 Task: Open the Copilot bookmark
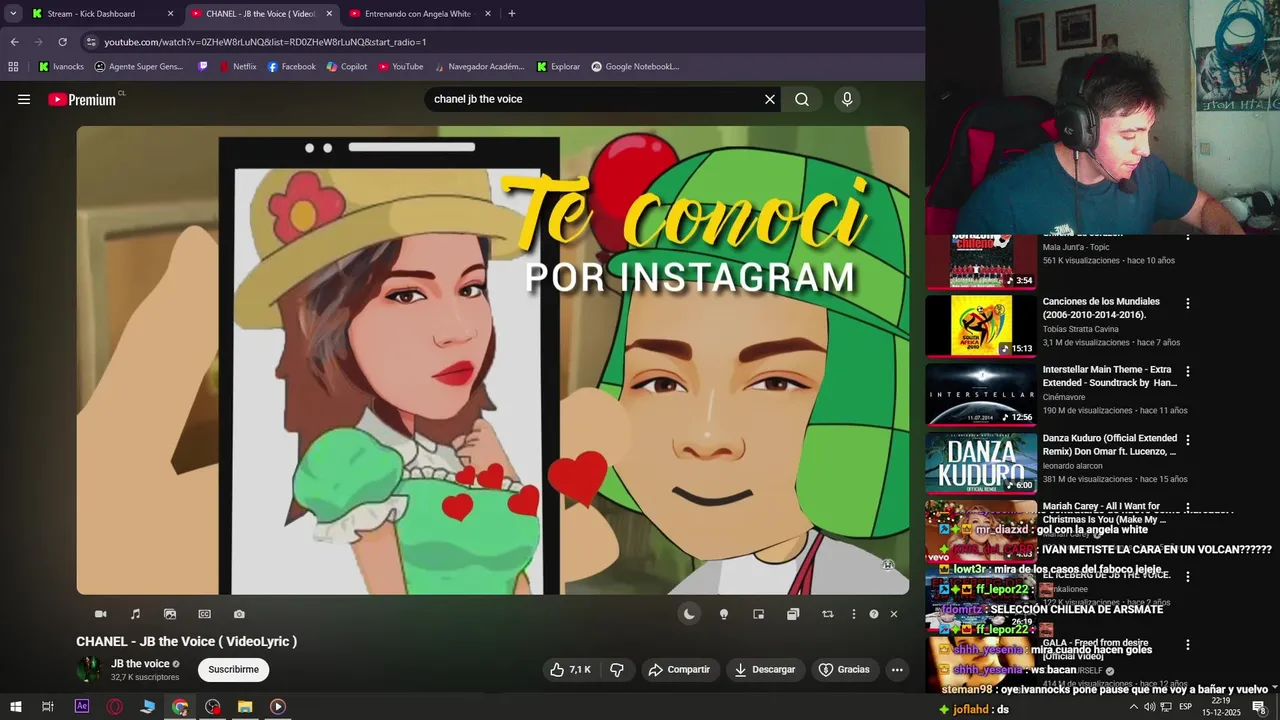coord(347,67)
